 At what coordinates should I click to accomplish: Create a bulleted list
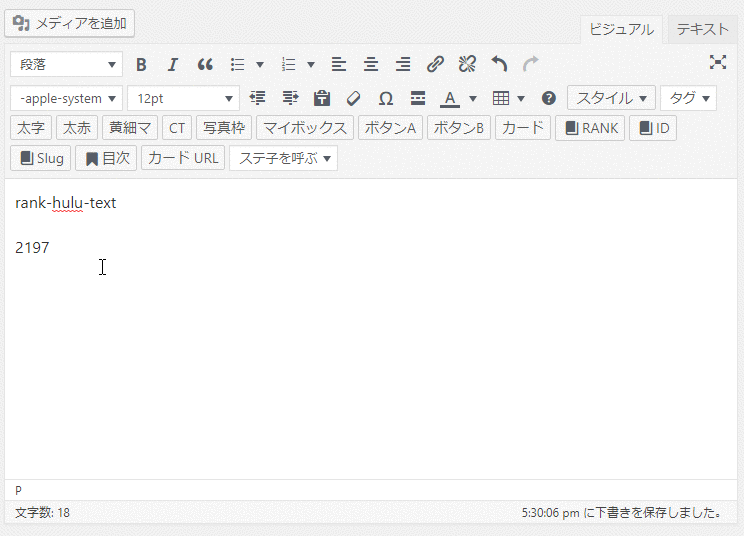pos(237,64)
